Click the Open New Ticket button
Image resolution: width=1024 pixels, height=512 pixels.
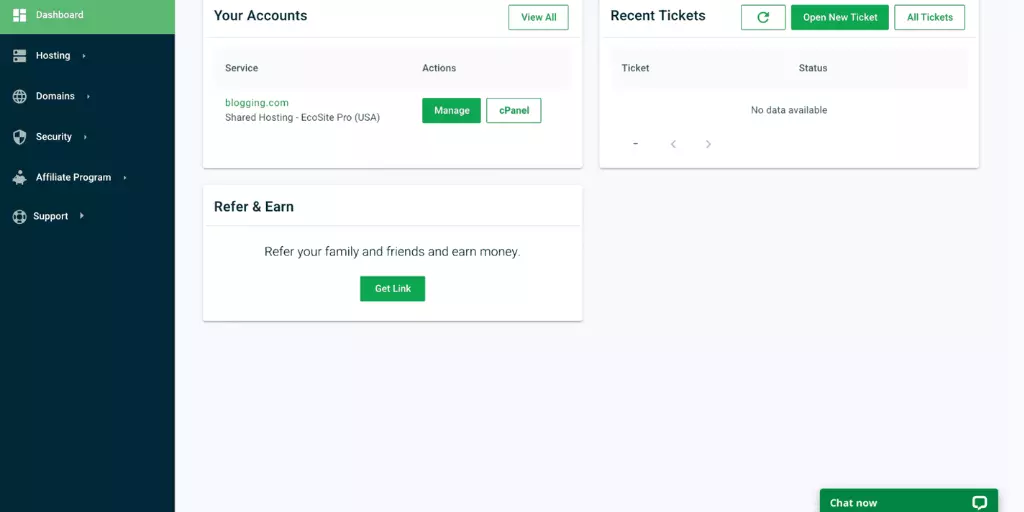point(840,18)
